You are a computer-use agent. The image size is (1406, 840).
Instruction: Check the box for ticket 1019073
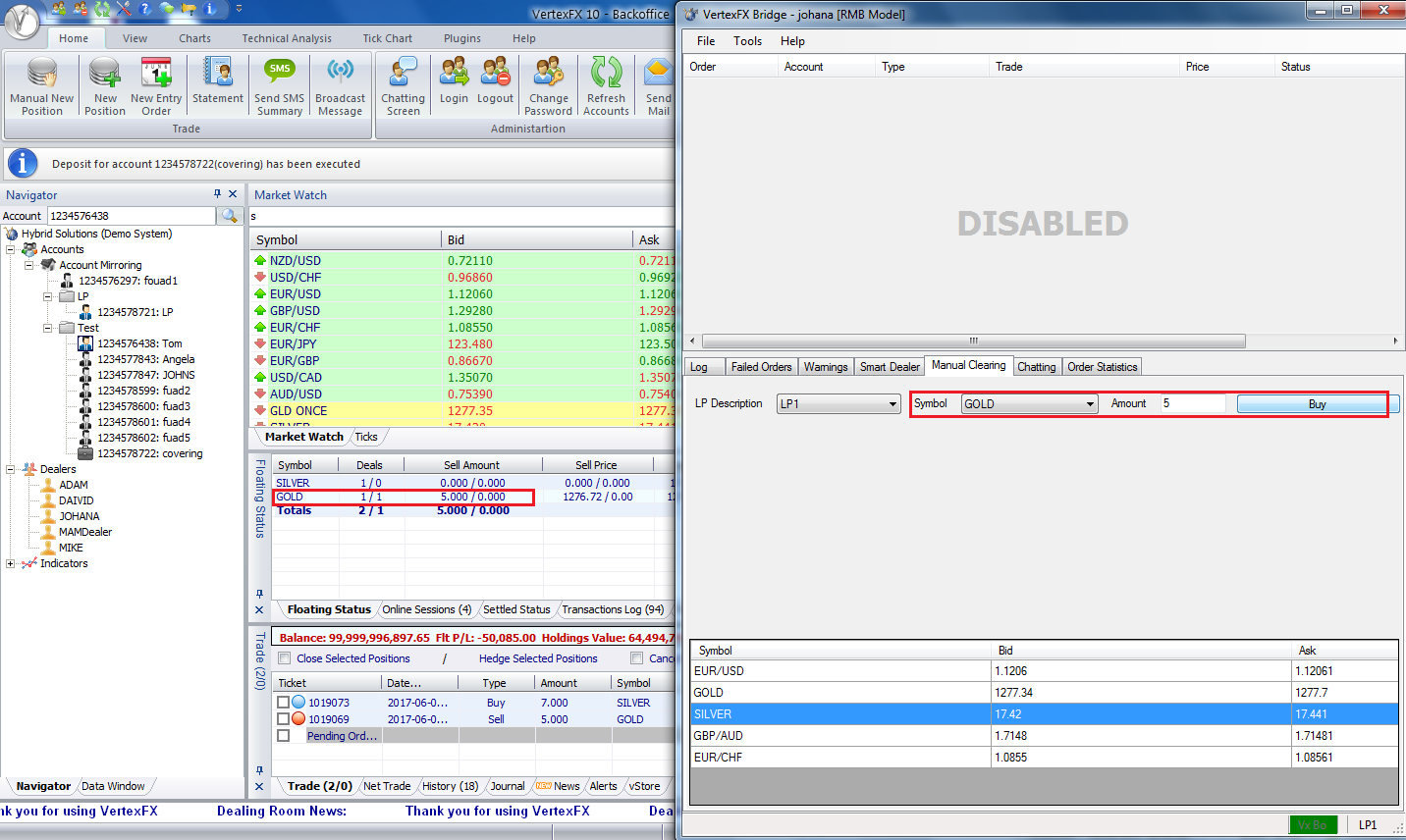point(284,703)
